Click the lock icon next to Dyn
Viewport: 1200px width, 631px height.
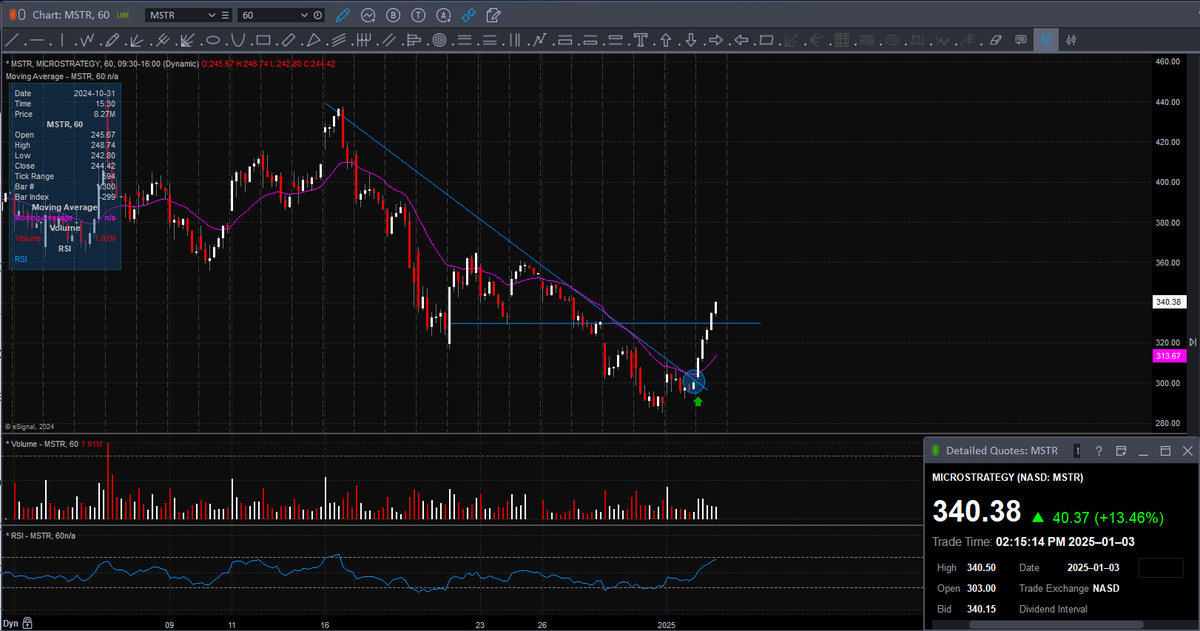[27, 623]
